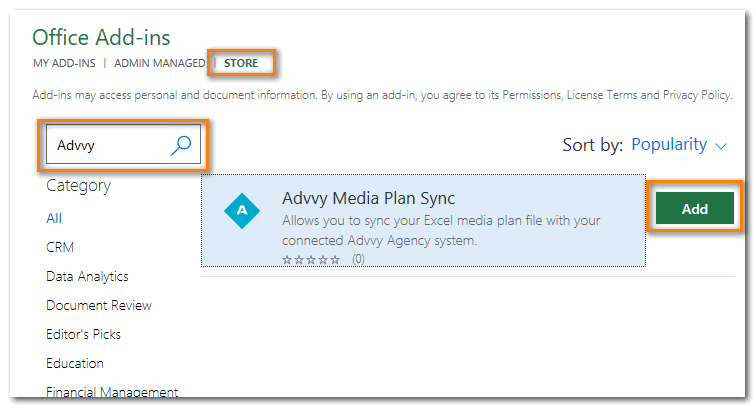Open the Financial Management category
Viewport: 756px width, 408px height.
tap(112, 392)
